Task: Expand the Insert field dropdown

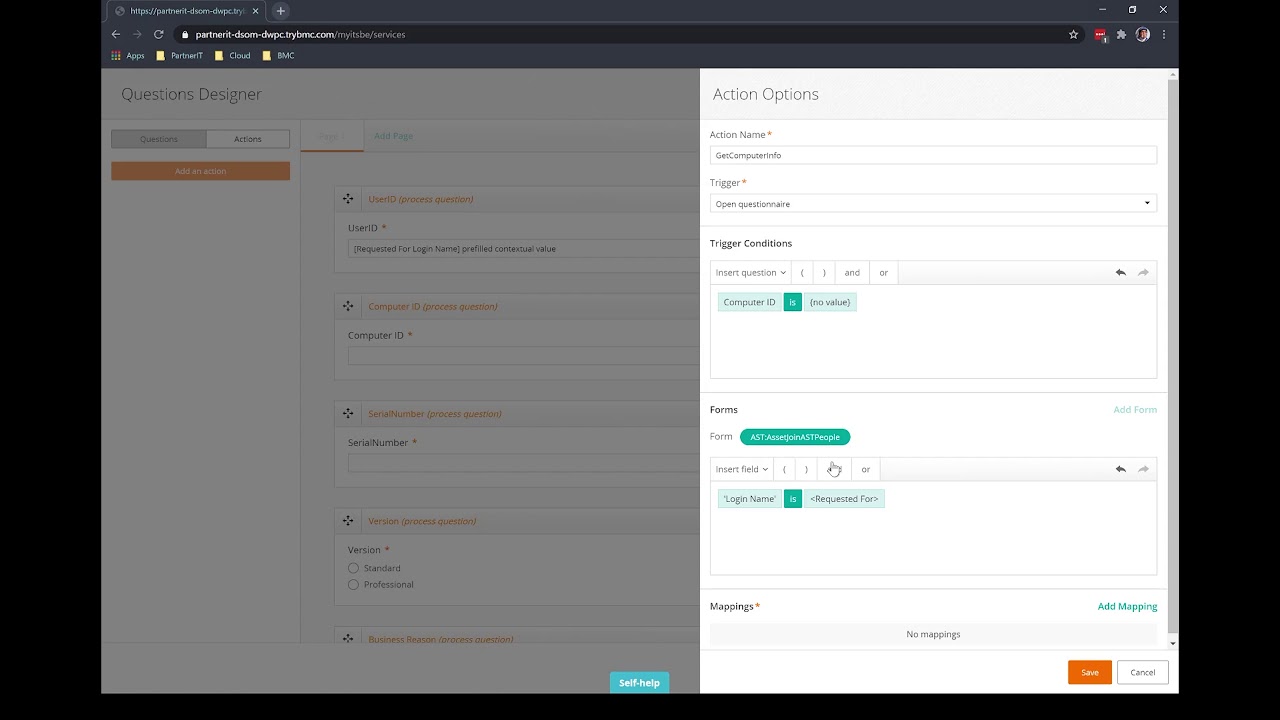Action: 742,469
